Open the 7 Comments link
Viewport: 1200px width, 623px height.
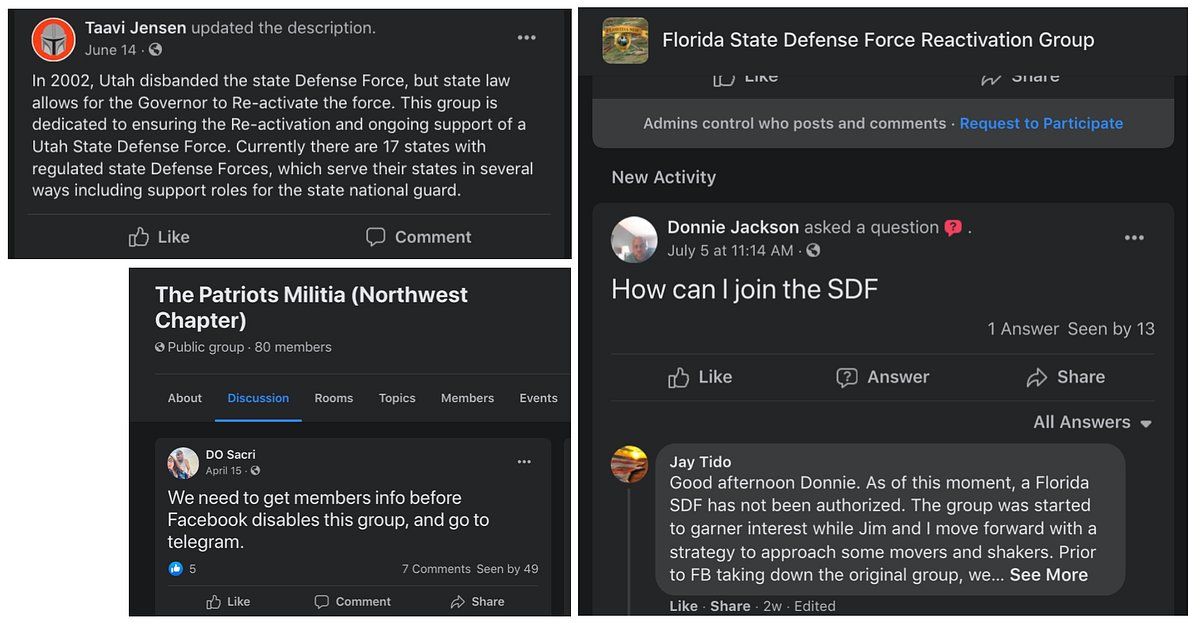tap(436, 569)
